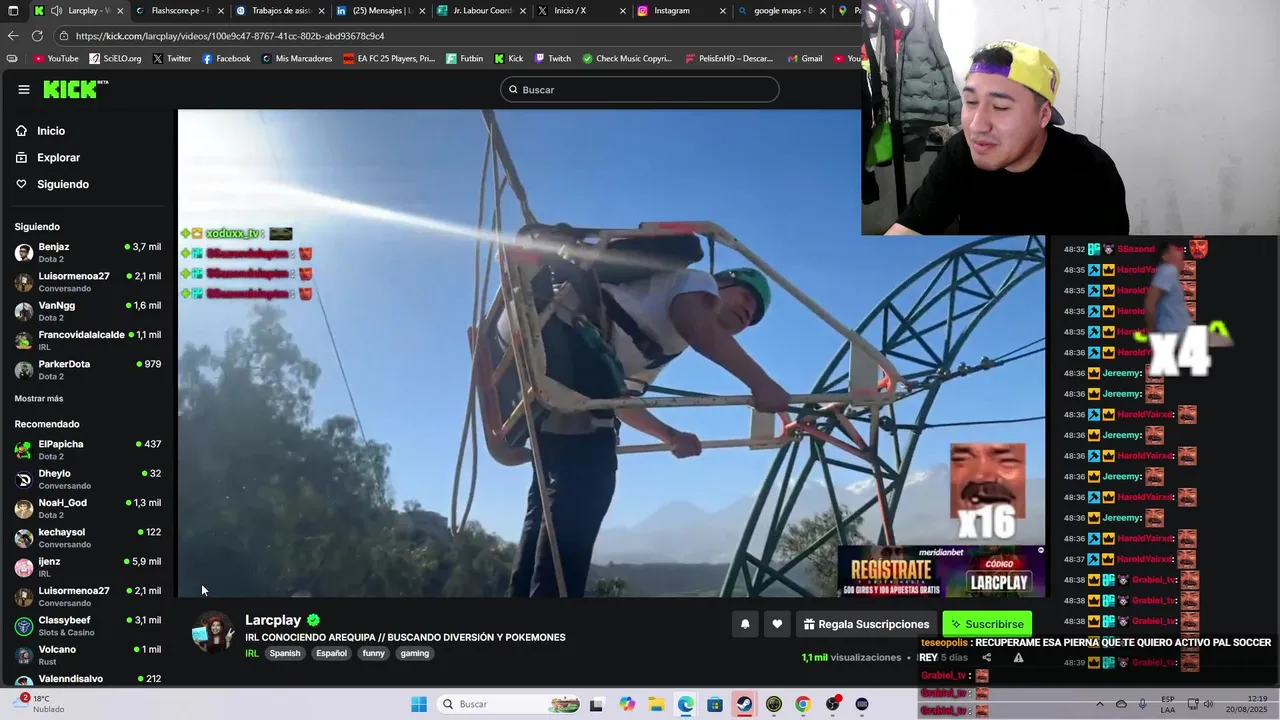Image resolution: width=1280 pixels, height=720 pixels.
Task: Click the heart follow icon
Action: (777, 624)
